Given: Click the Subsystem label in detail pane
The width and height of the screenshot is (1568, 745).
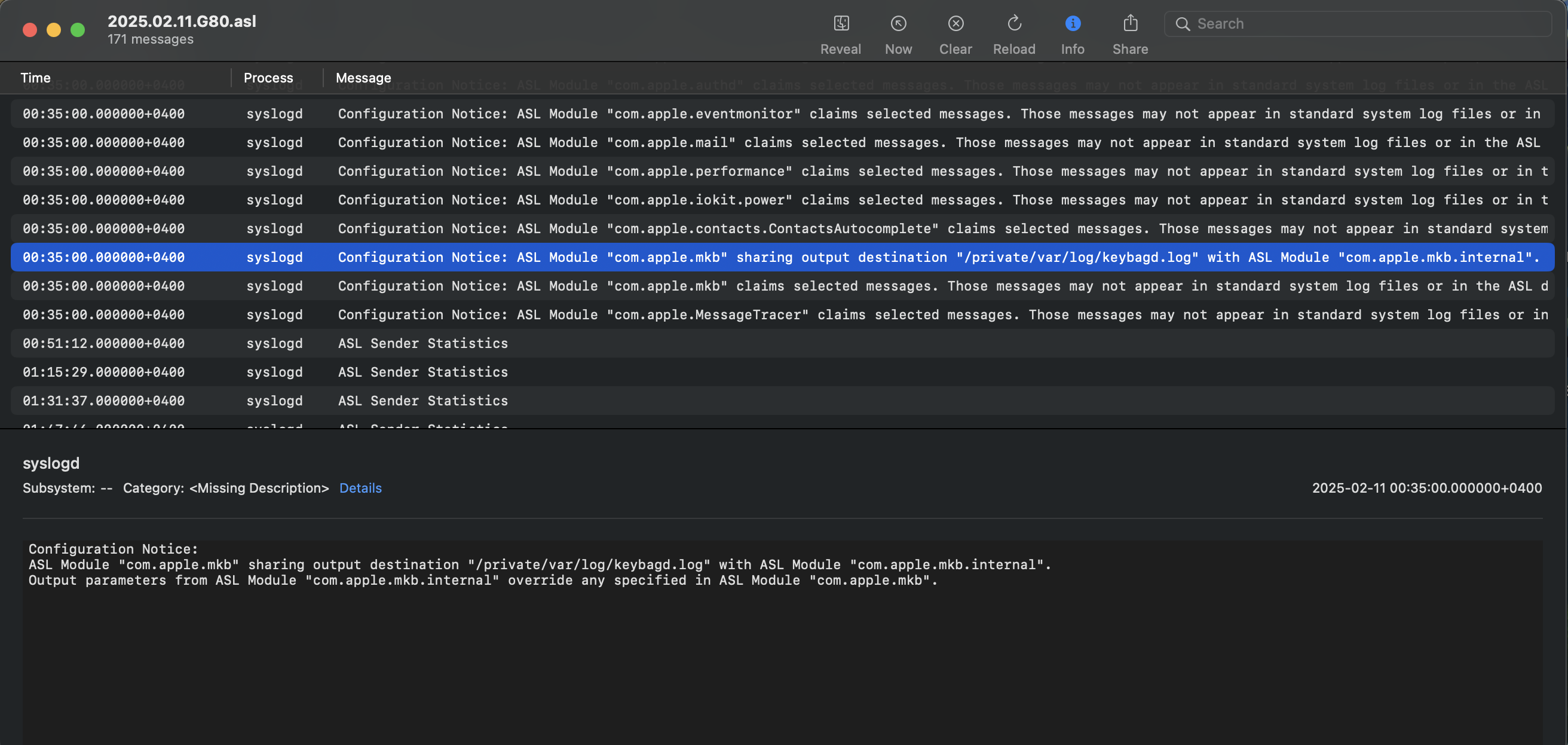Looking at the screenshot, I should pyautogui.click(x=68, y=488).
